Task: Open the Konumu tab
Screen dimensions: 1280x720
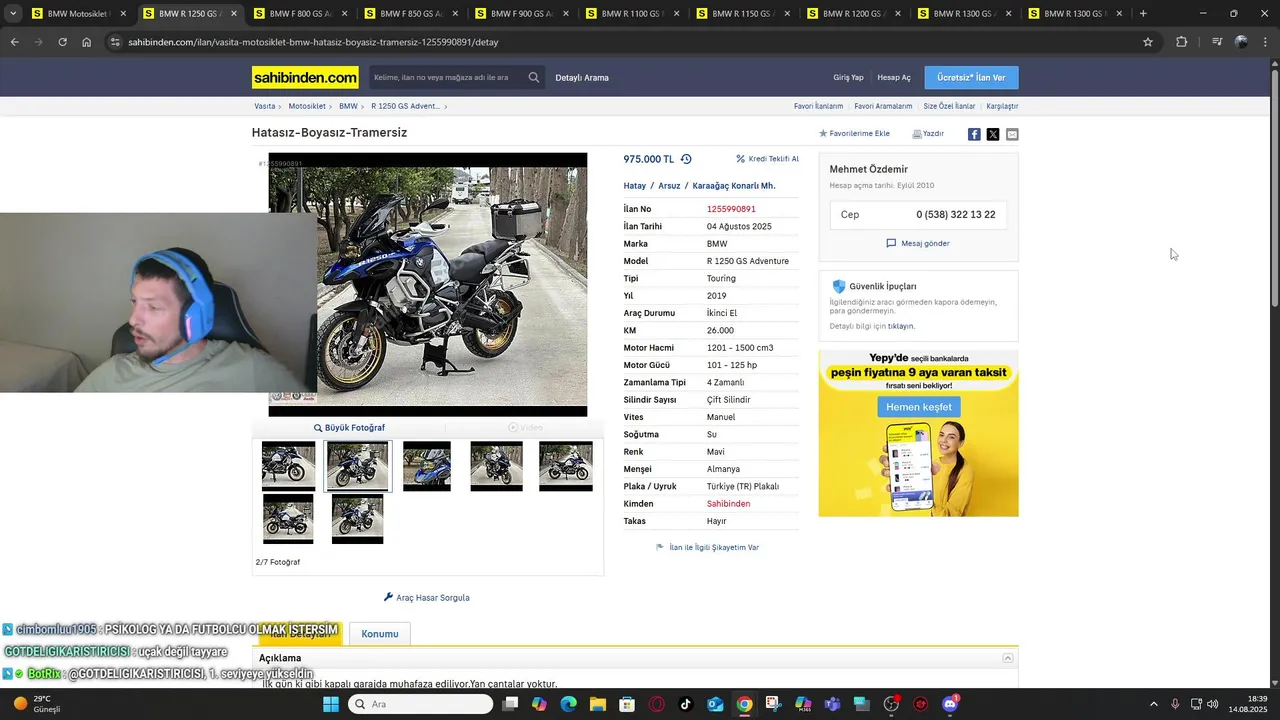Action: tap(380, 634)
